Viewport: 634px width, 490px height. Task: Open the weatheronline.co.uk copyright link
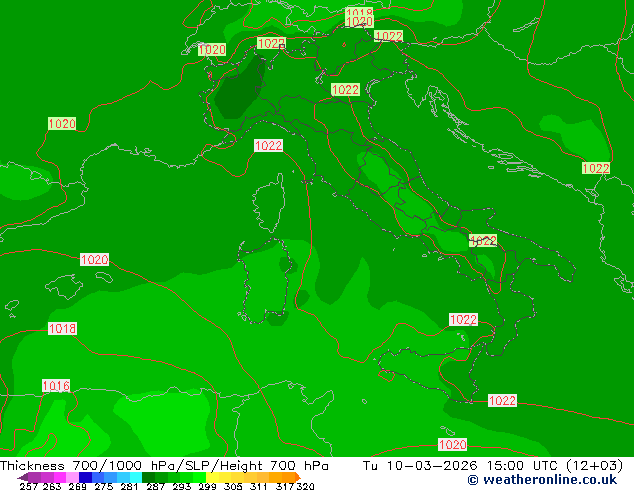[542, 480]
